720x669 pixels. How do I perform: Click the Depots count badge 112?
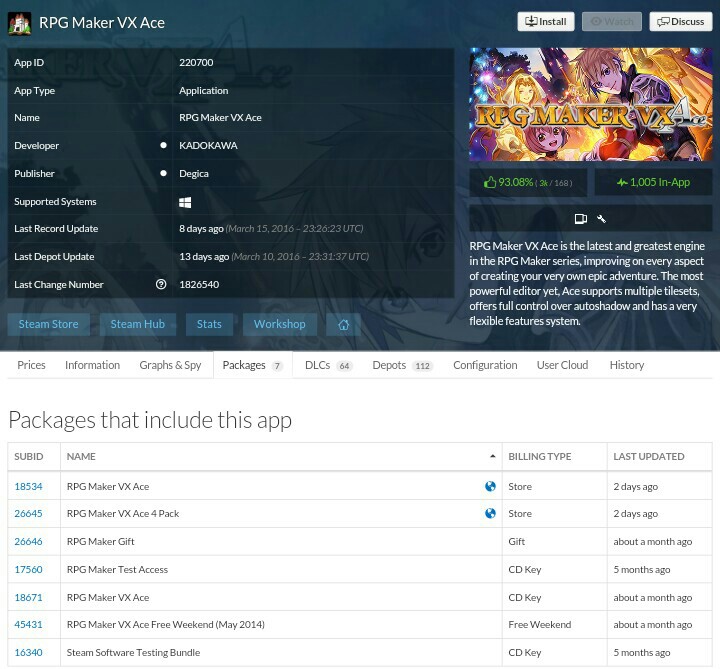[x=422, y=366]
